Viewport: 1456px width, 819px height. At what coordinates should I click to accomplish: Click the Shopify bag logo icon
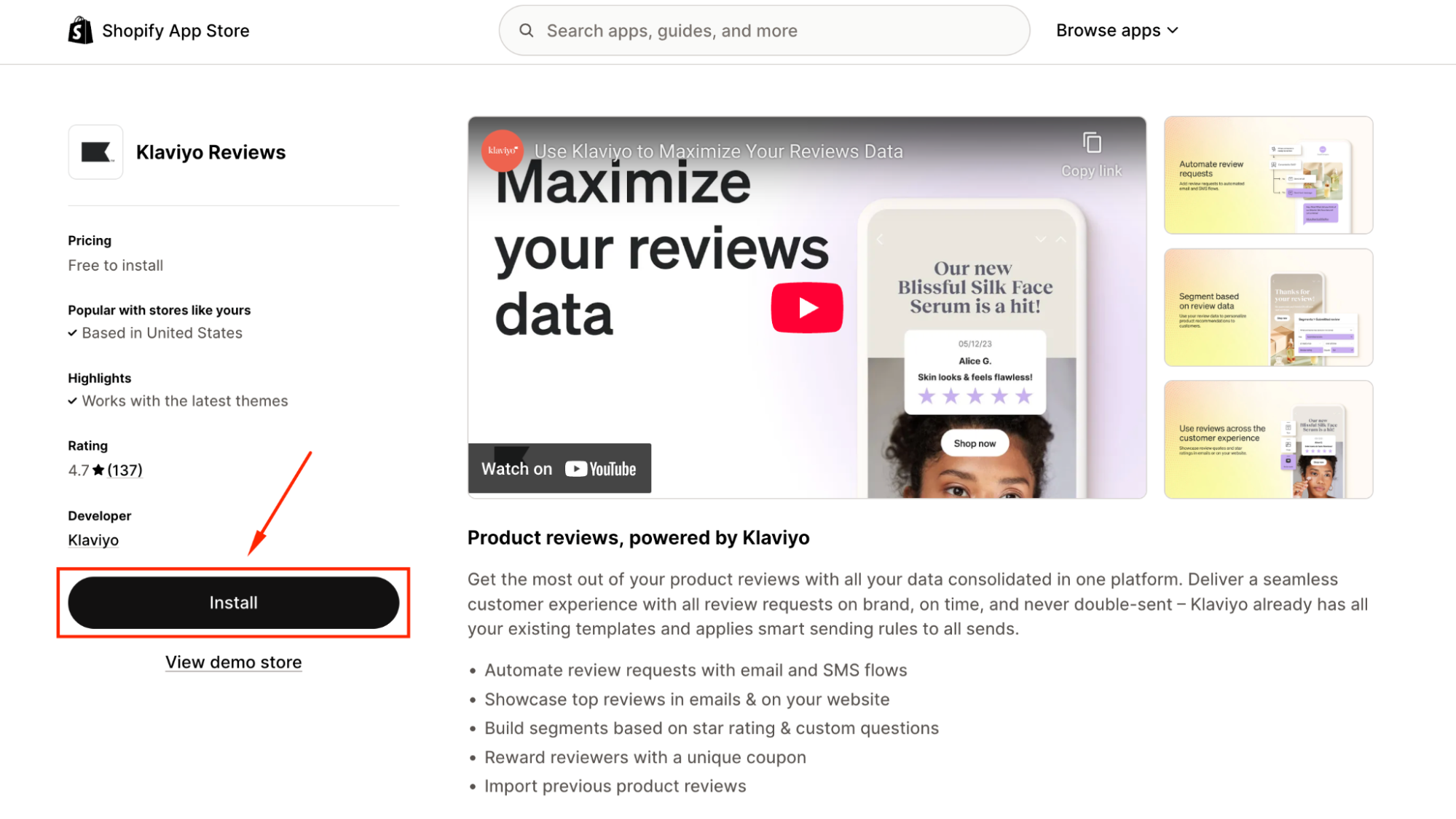80,31
